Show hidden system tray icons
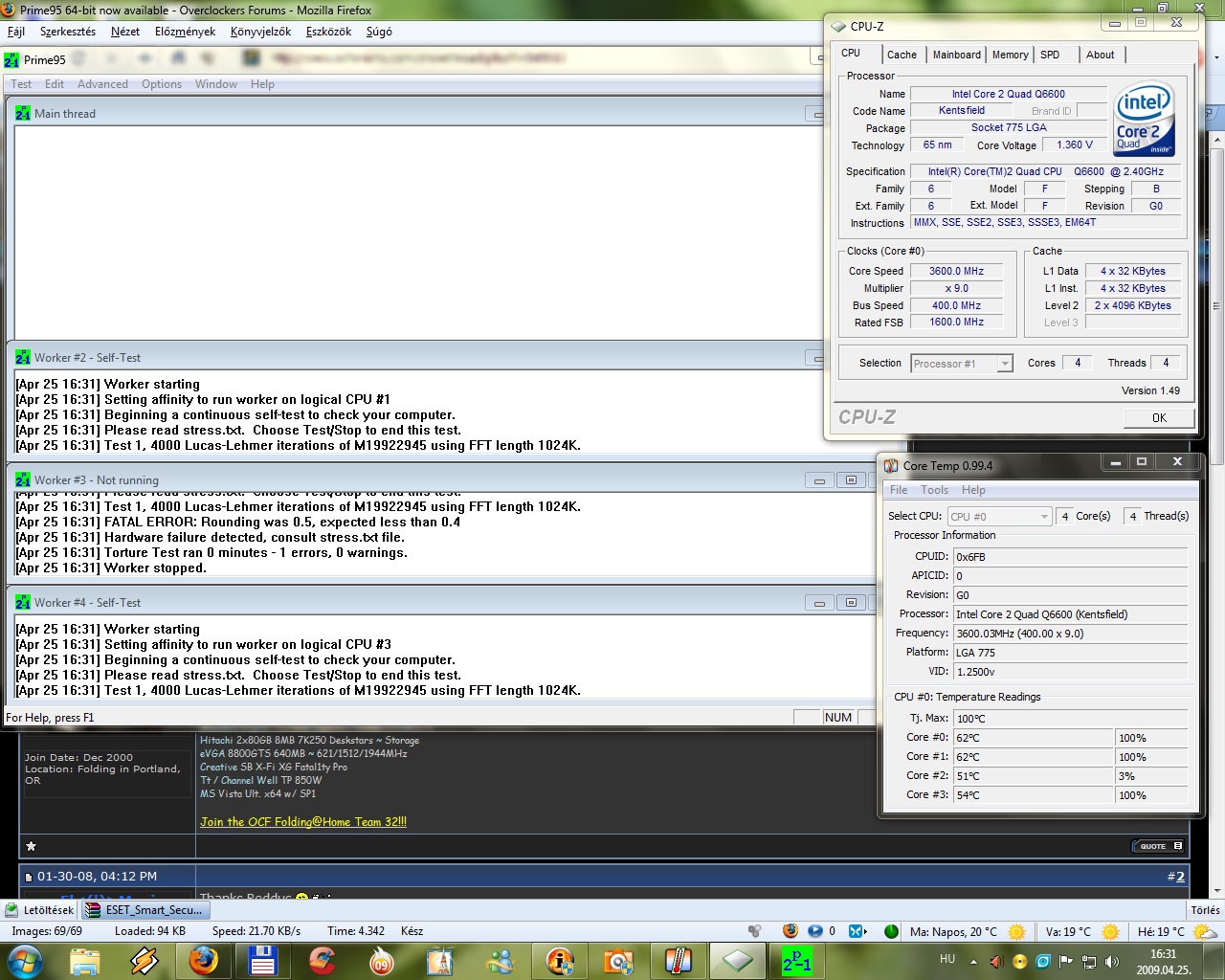 point(973,962)
